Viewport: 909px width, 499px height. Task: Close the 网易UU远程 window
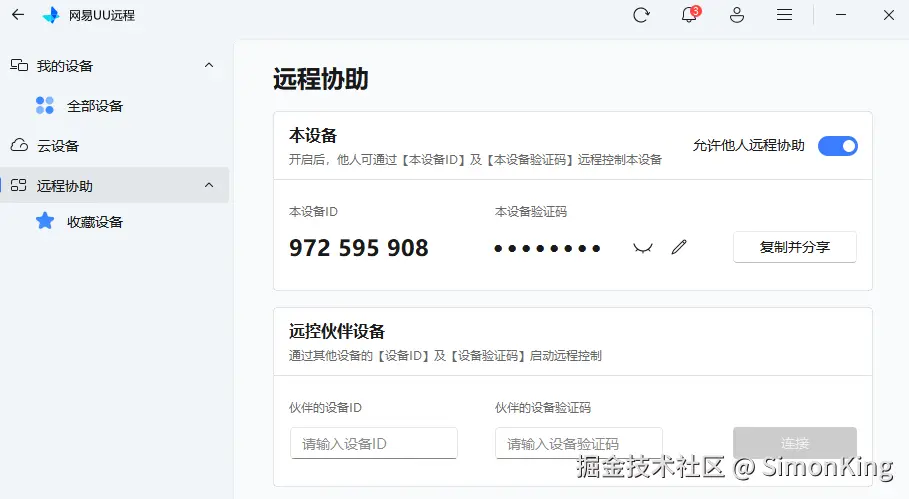pos(889,15)
